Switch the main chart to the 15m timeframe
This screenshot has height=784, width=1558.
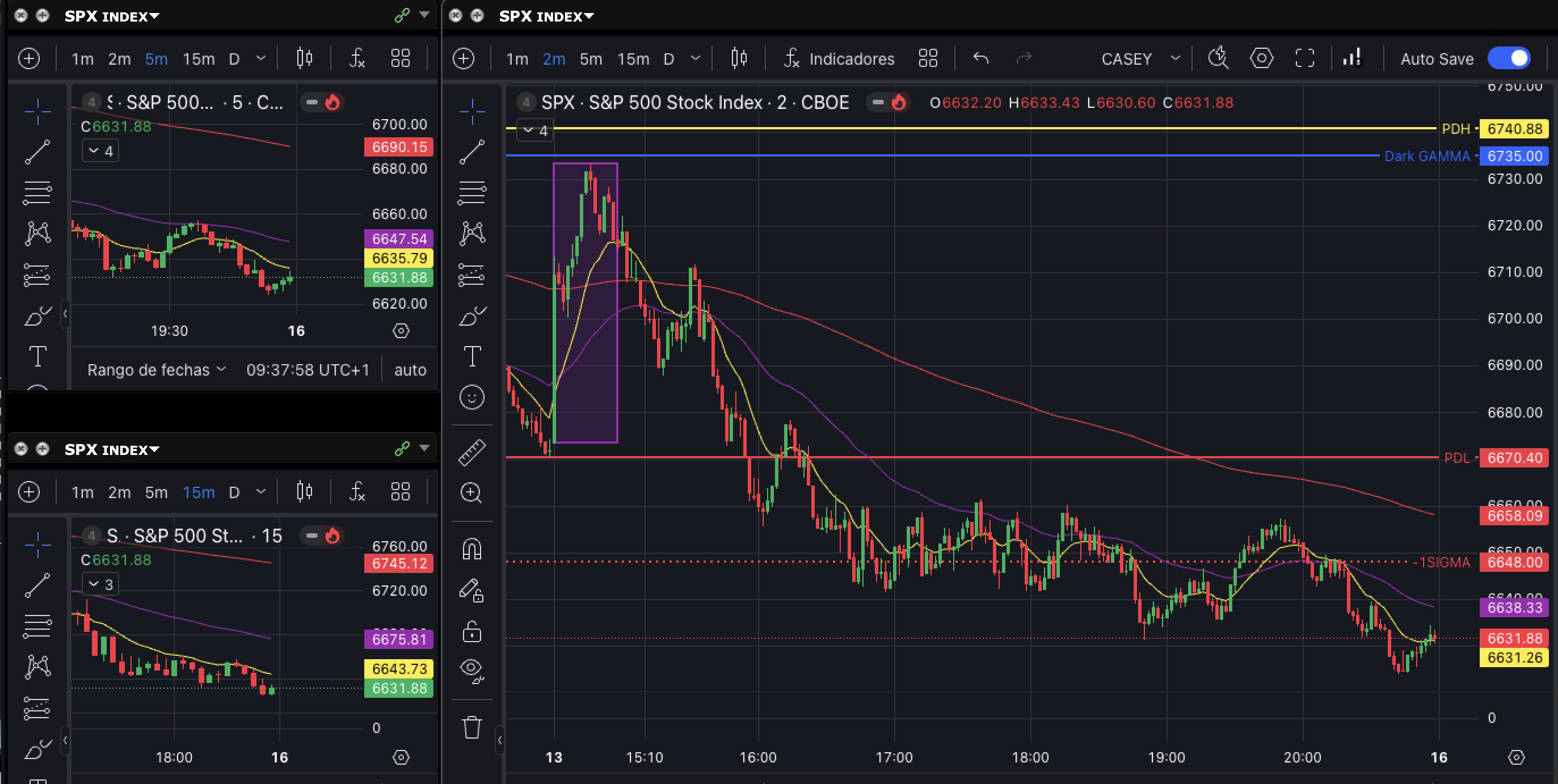(633, 58)
